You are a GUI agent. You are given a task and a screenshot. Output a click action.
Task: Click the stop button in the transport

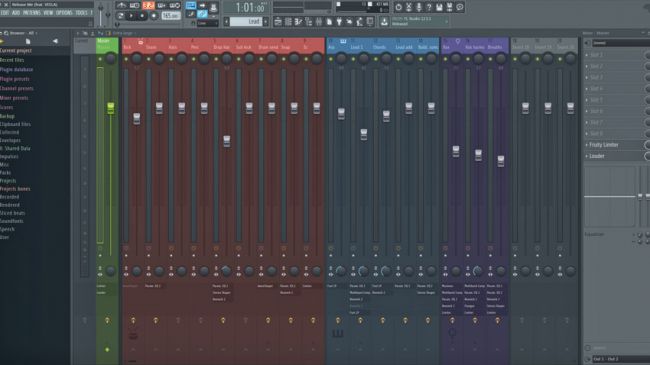(142, 16)
